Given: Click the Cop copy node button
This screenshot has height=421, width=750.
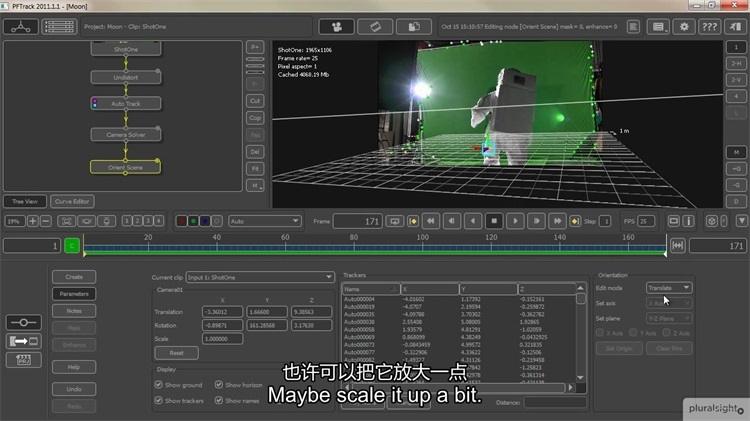Looking at the screenshot, I should pos(255,118).
